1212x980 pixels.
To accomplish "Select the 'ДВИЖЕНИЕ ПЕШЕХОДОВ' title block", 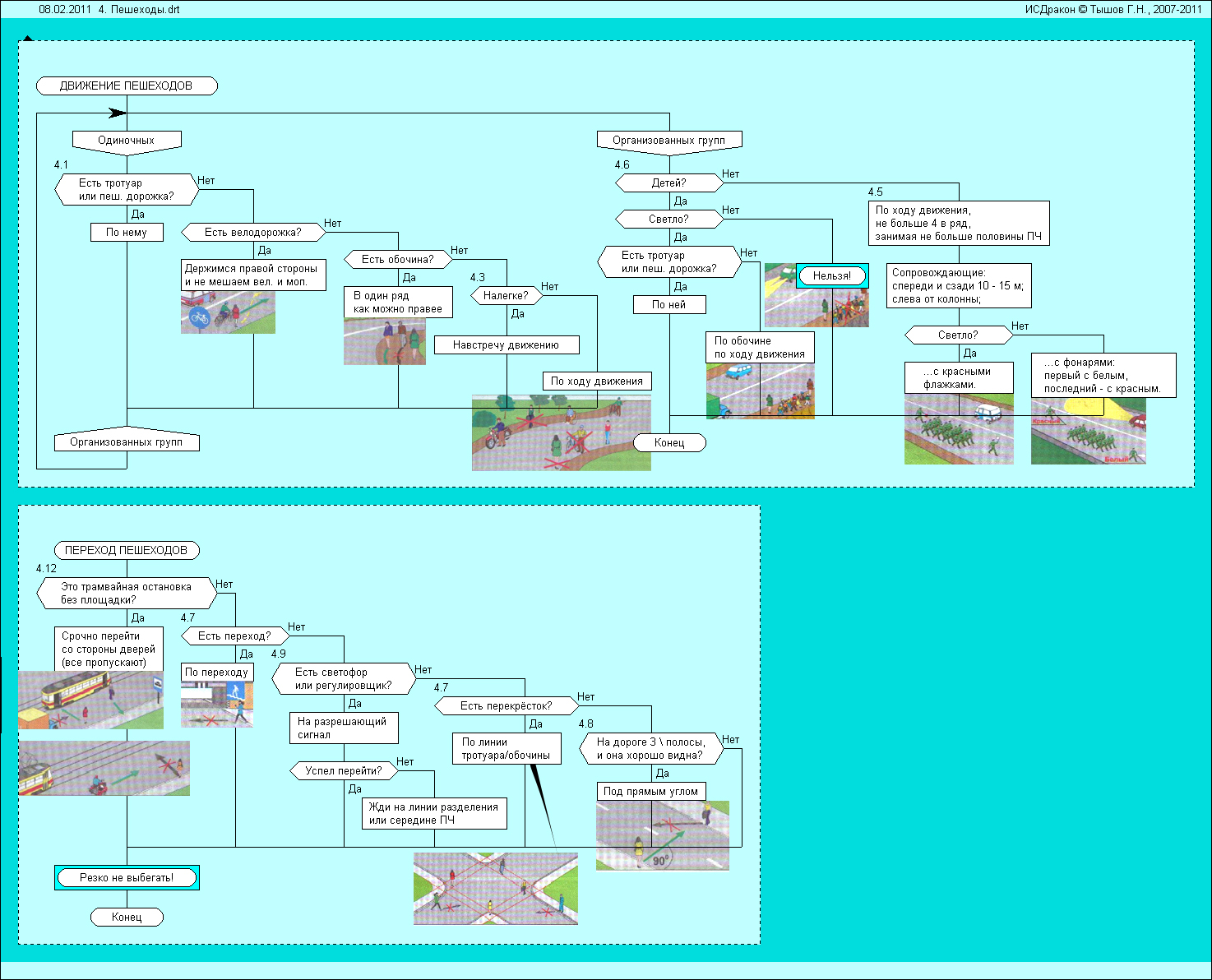I will (x=127, y=86).
